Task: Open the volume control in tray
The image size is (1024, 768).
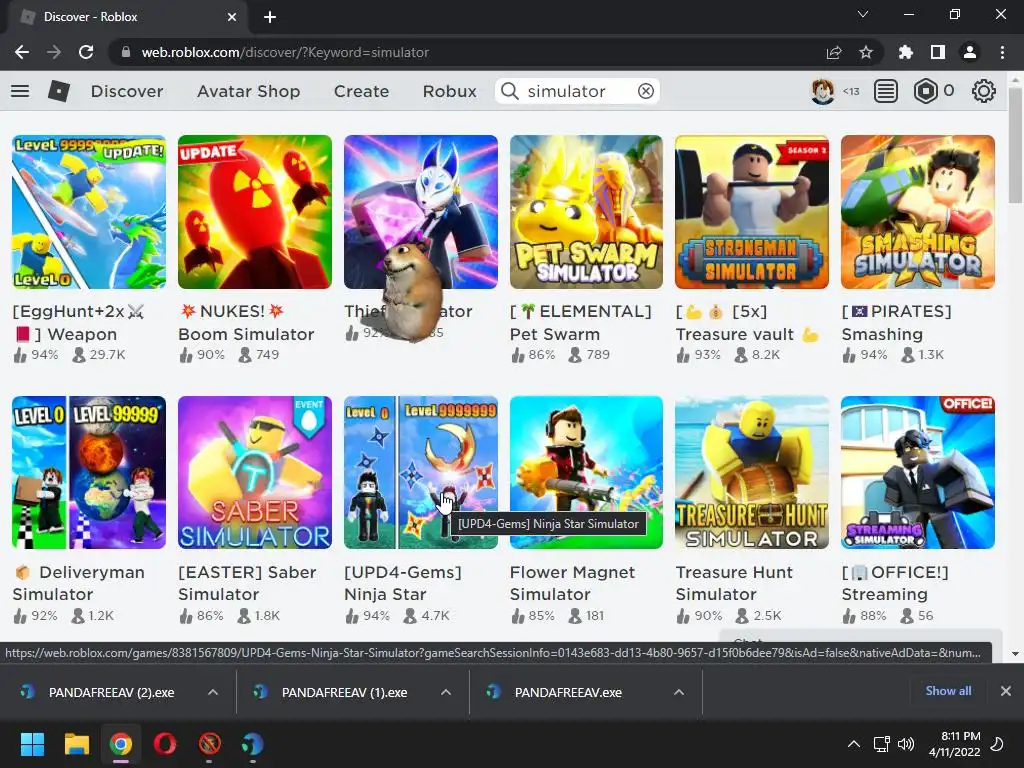Action: (906, 744)
